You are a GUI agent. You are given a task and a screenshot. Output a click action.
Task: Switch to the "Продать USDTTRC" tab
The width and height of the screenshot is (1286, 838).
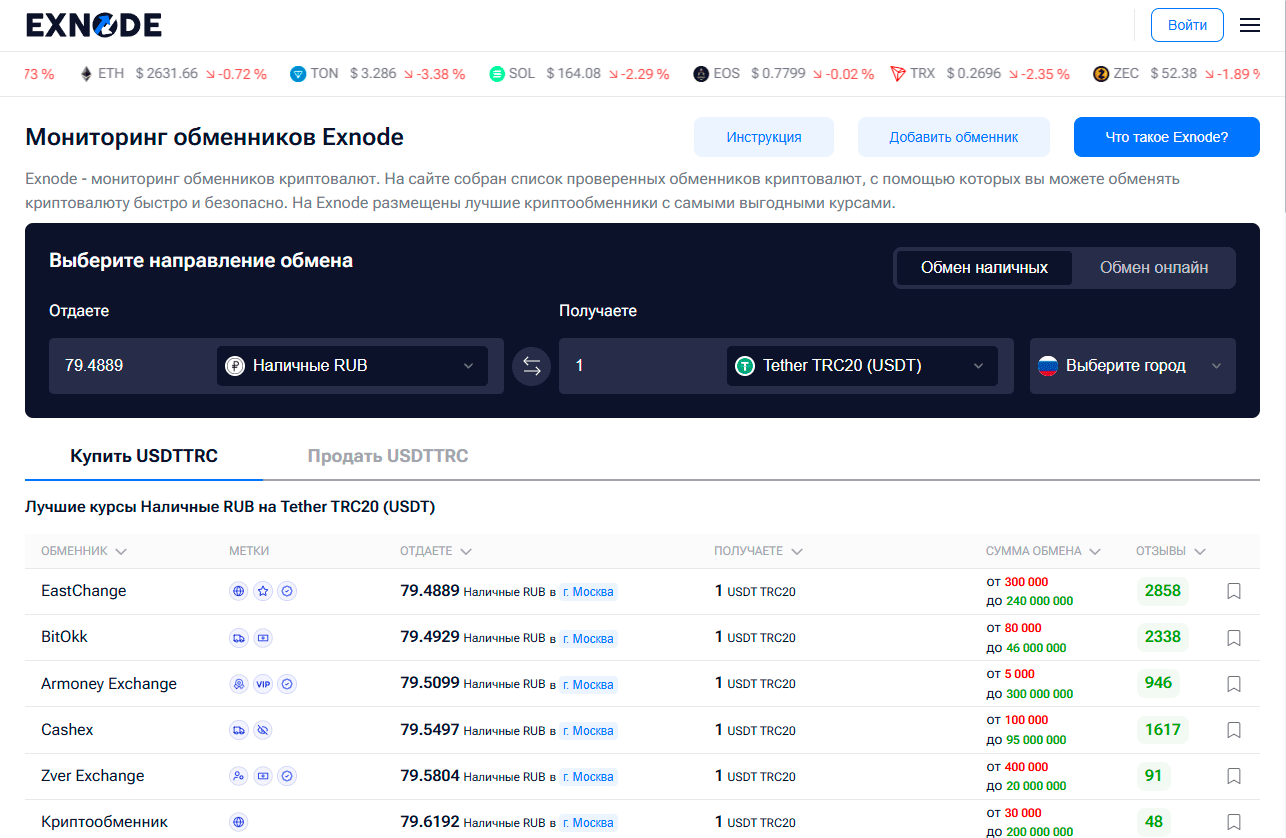pos(388,455)
